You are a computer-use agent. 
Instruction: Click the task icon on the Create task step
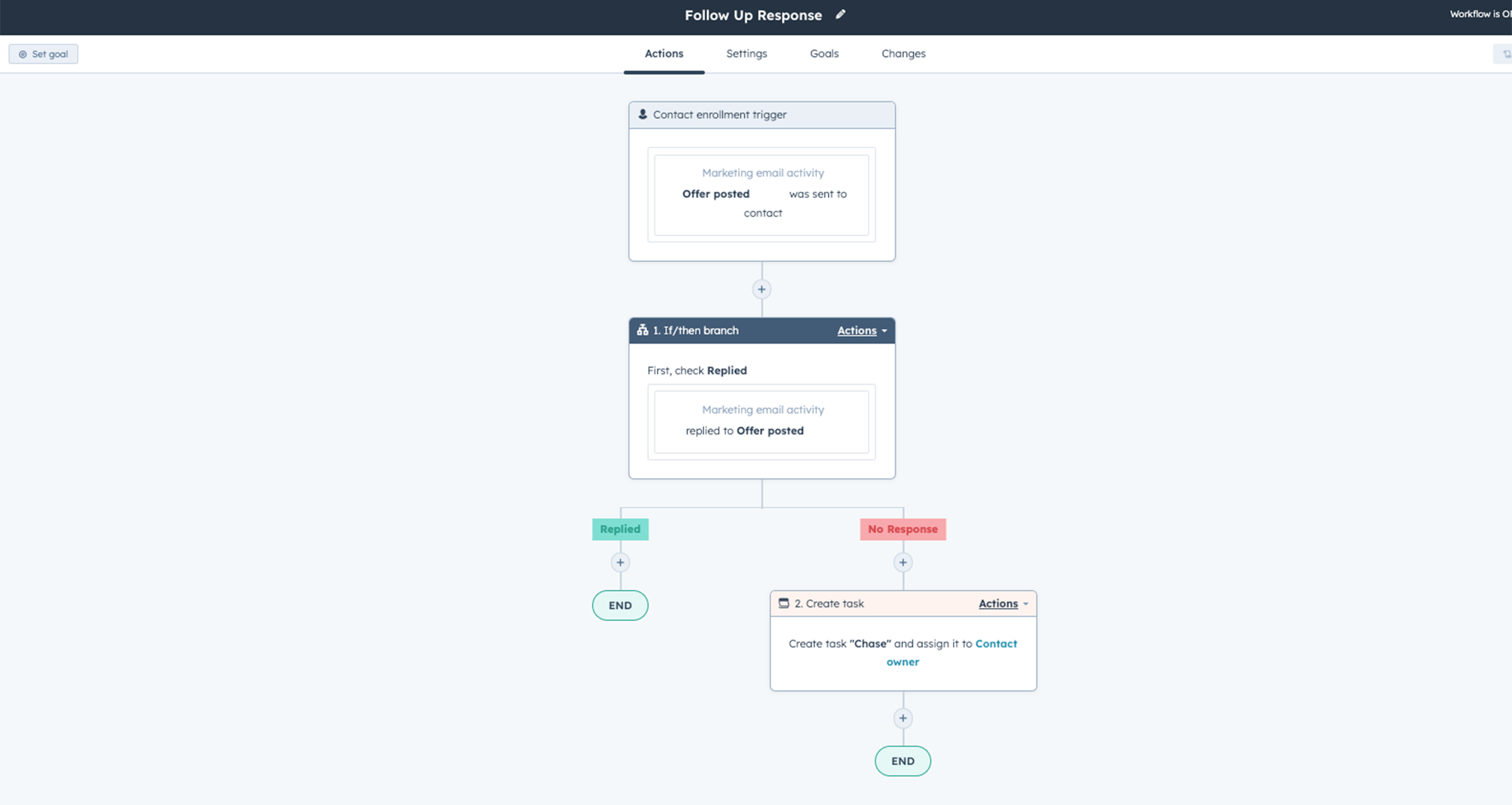click(784, 603)
